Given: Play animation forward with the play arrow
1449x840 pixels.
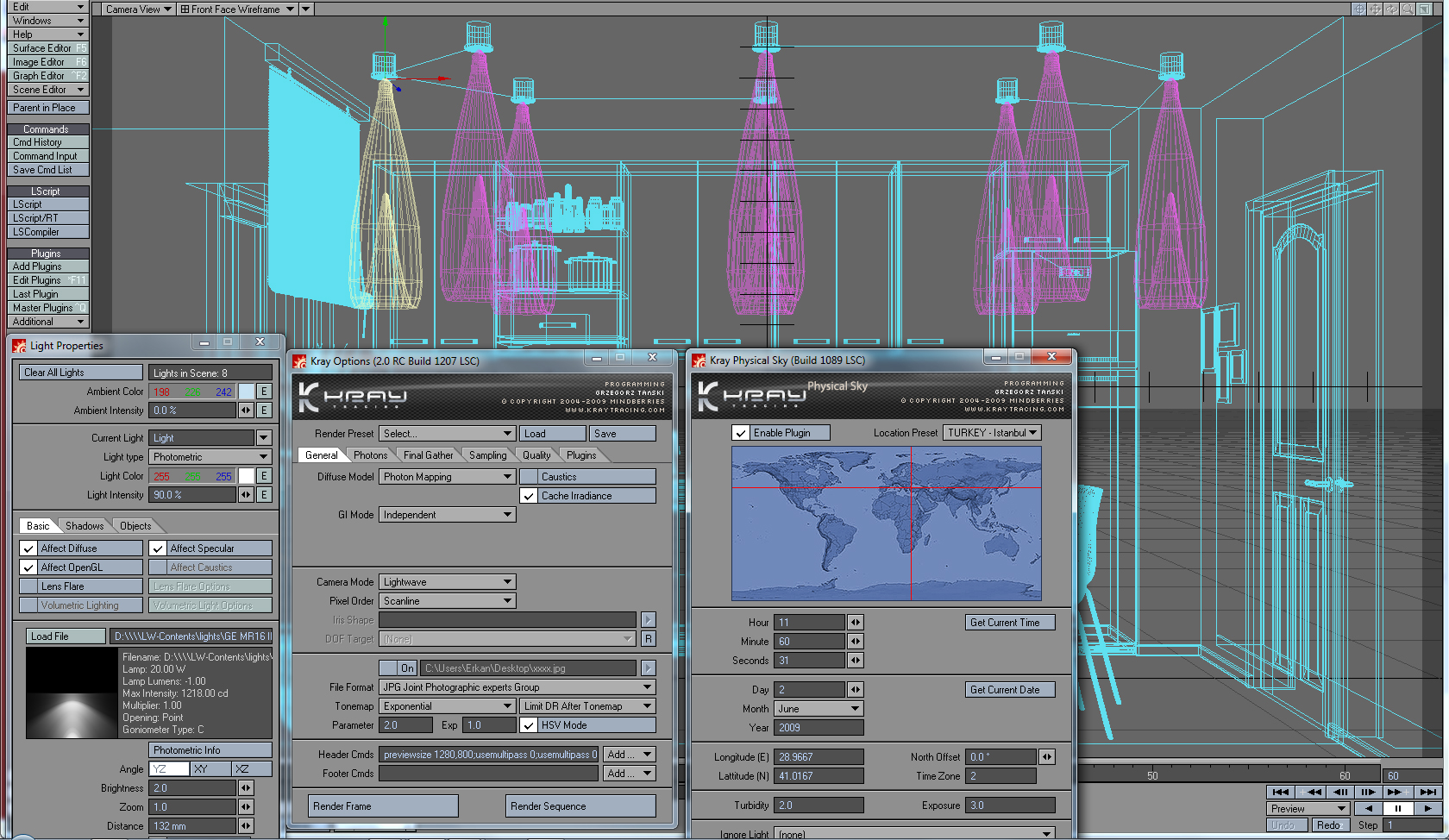Looking at the screenshot, I should coord(1428,808).
